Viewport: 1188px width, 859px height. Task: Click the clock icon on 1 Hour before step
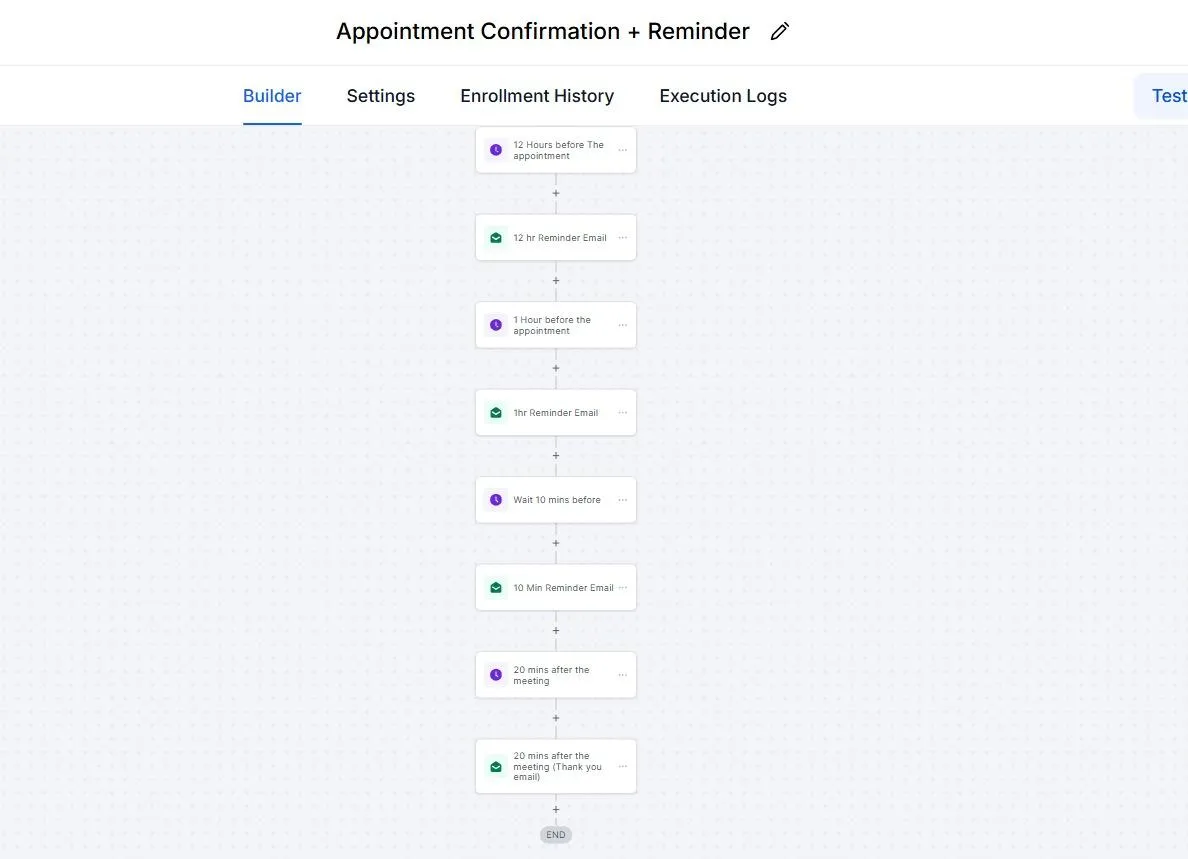496,325
